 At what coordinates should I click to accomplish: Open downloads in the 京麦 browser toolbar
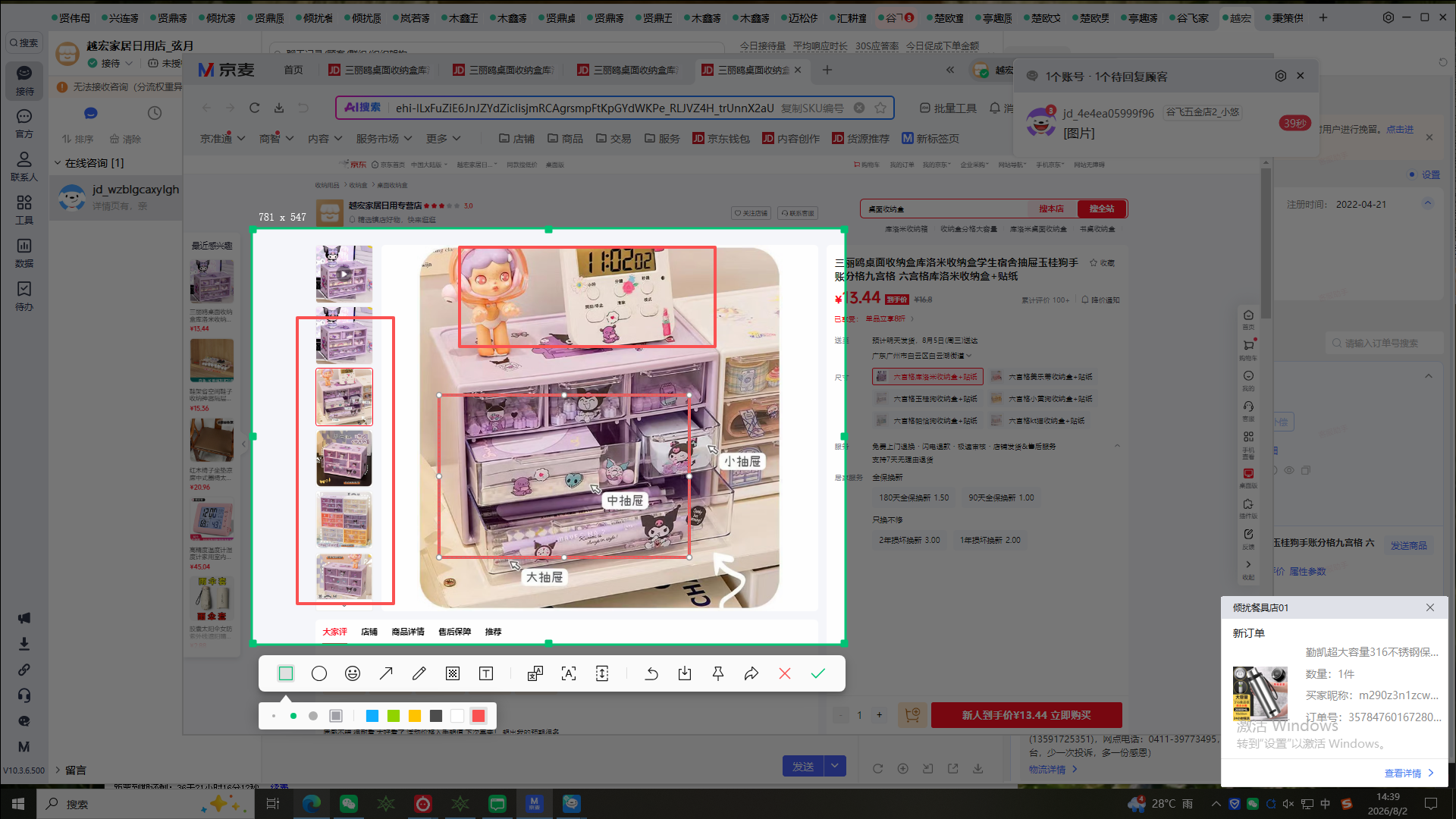pyautogui.click(x=279, y=108)
